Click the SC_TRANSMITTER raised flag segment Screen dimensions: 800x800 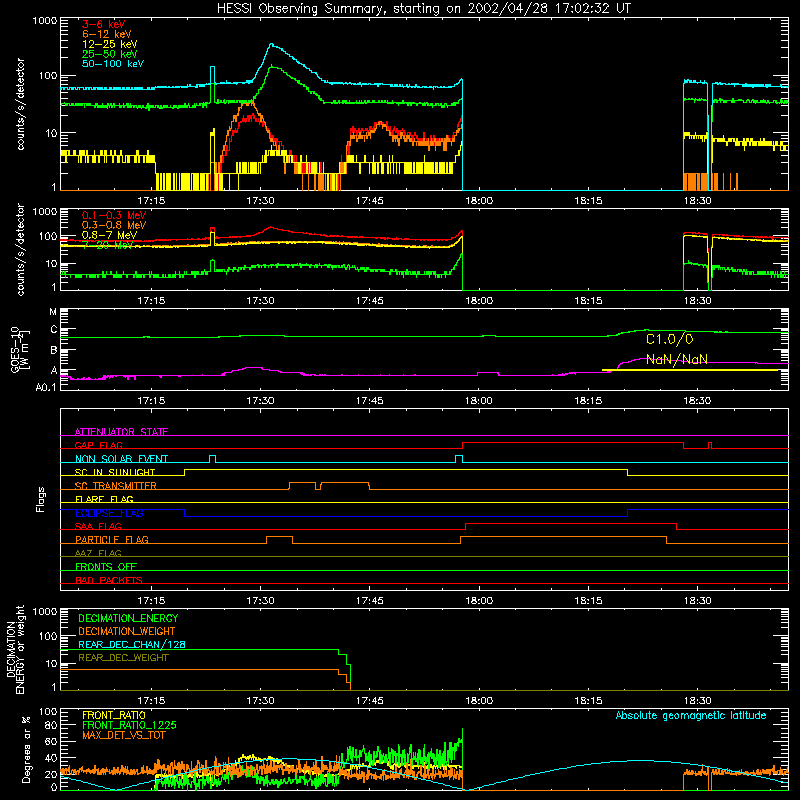point(330,483)
